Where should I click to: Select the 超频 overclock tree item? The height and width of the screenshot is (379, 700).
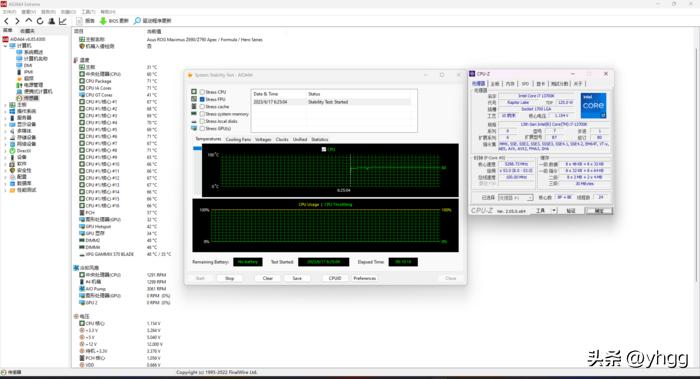pyautogui.click(x=25, y=78)
